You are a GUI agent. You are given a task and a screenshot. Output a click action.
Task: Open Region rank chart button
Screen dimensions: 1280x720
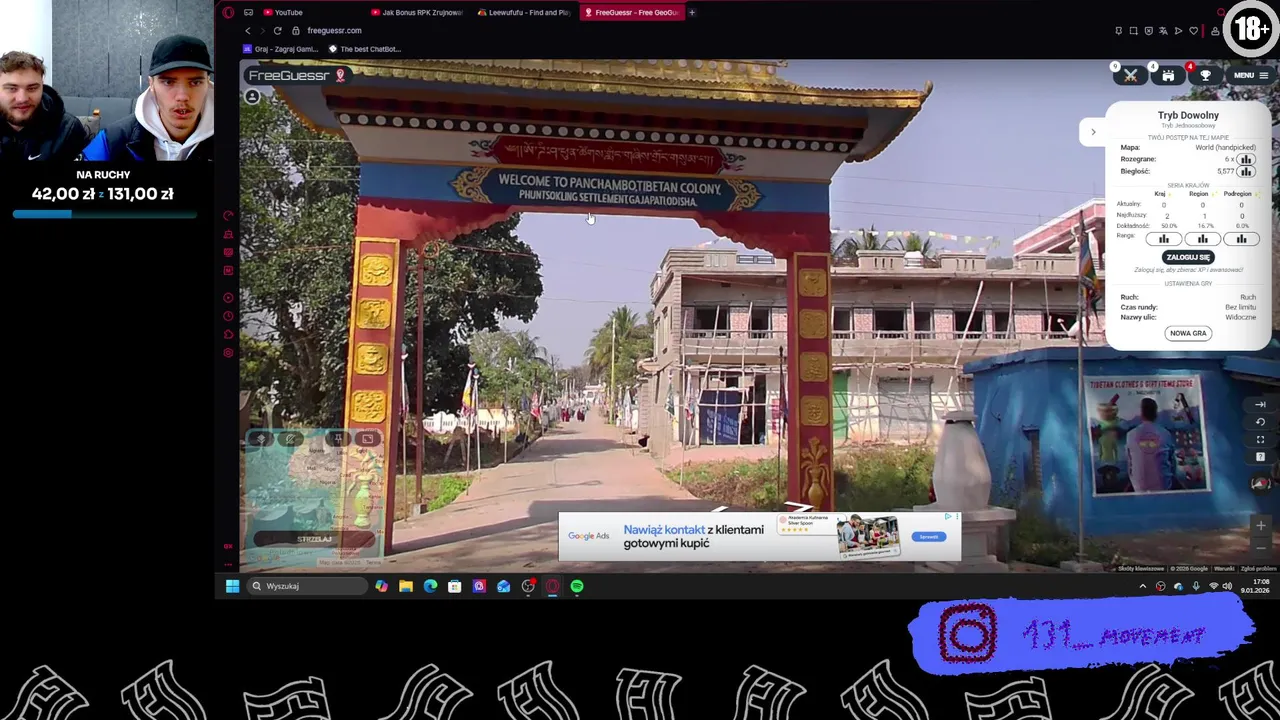pos(1203,239)
